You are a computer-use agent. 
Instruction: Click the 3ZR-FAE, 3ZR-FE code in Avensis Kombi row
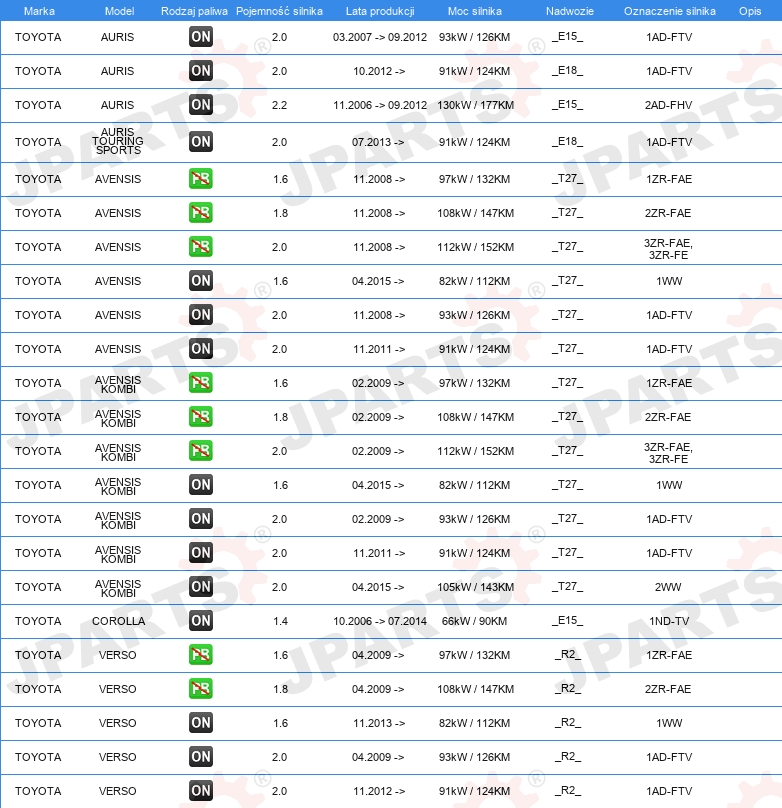[x=668, y=453]
